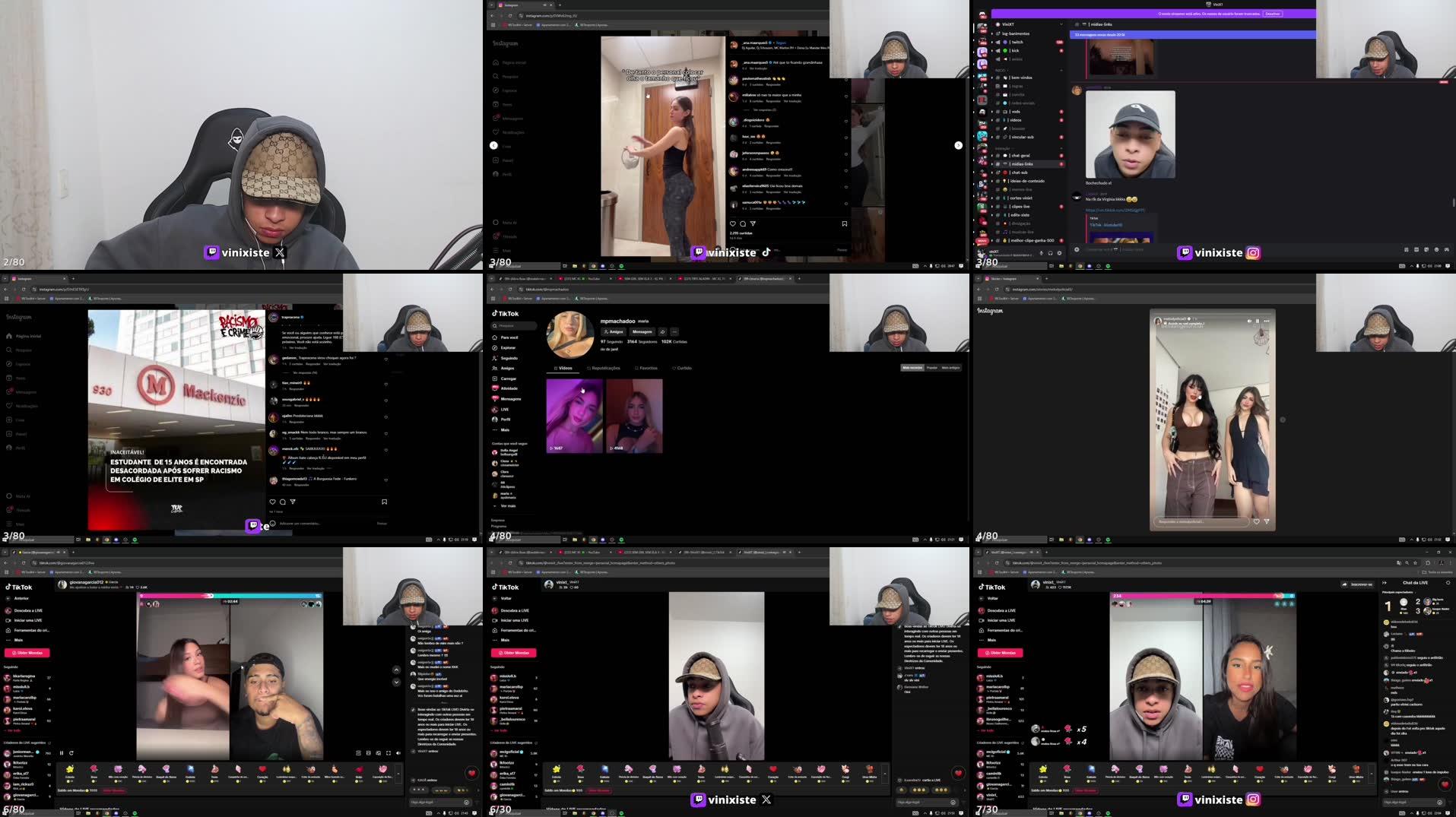1456x817 pixels.
Task: Click TikTok Pesquisa search field on profile page
Action: pyautogui.click(x=514, y=325)
